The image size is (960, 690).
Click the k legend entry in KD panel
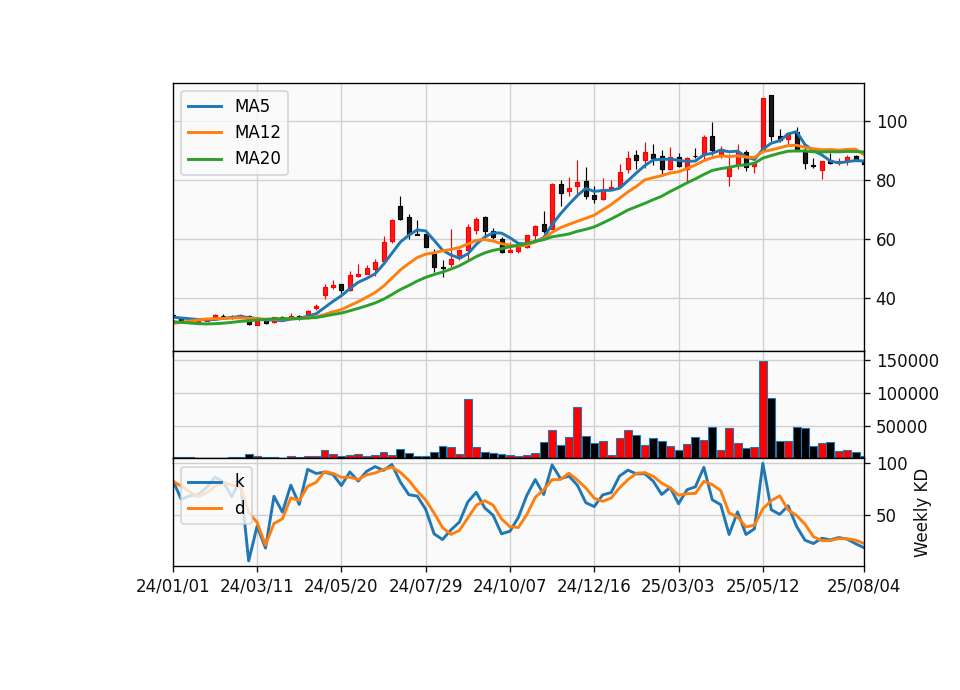tap(216, 481)
